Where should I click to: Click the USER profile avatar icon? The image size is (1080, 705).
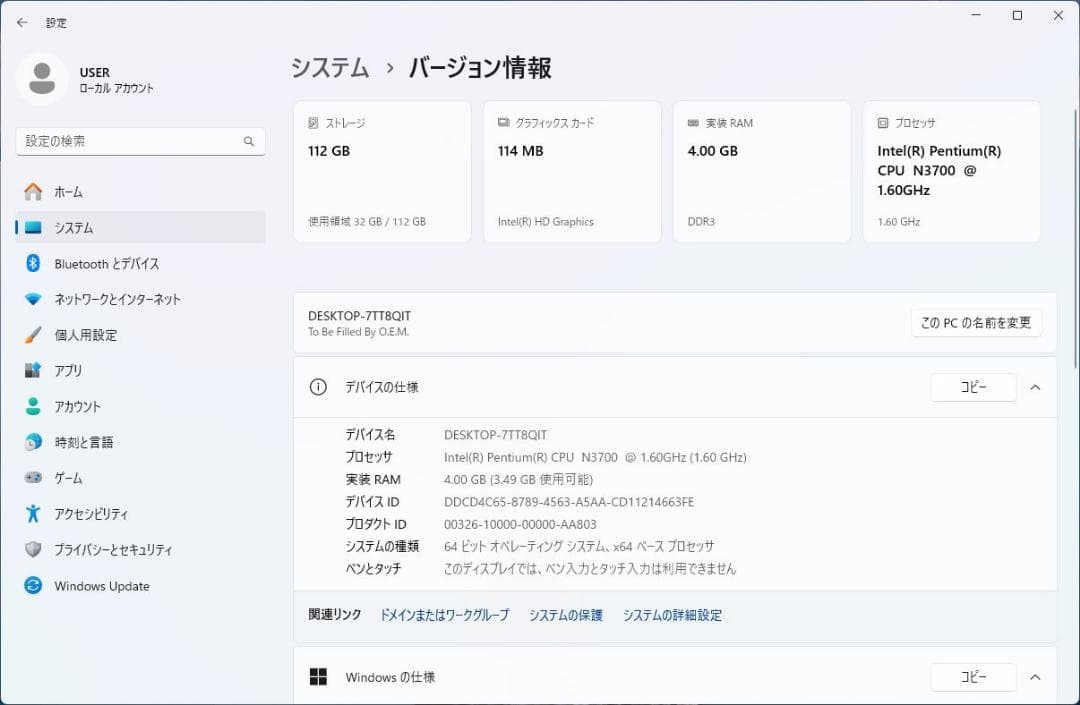pos(42,78)
